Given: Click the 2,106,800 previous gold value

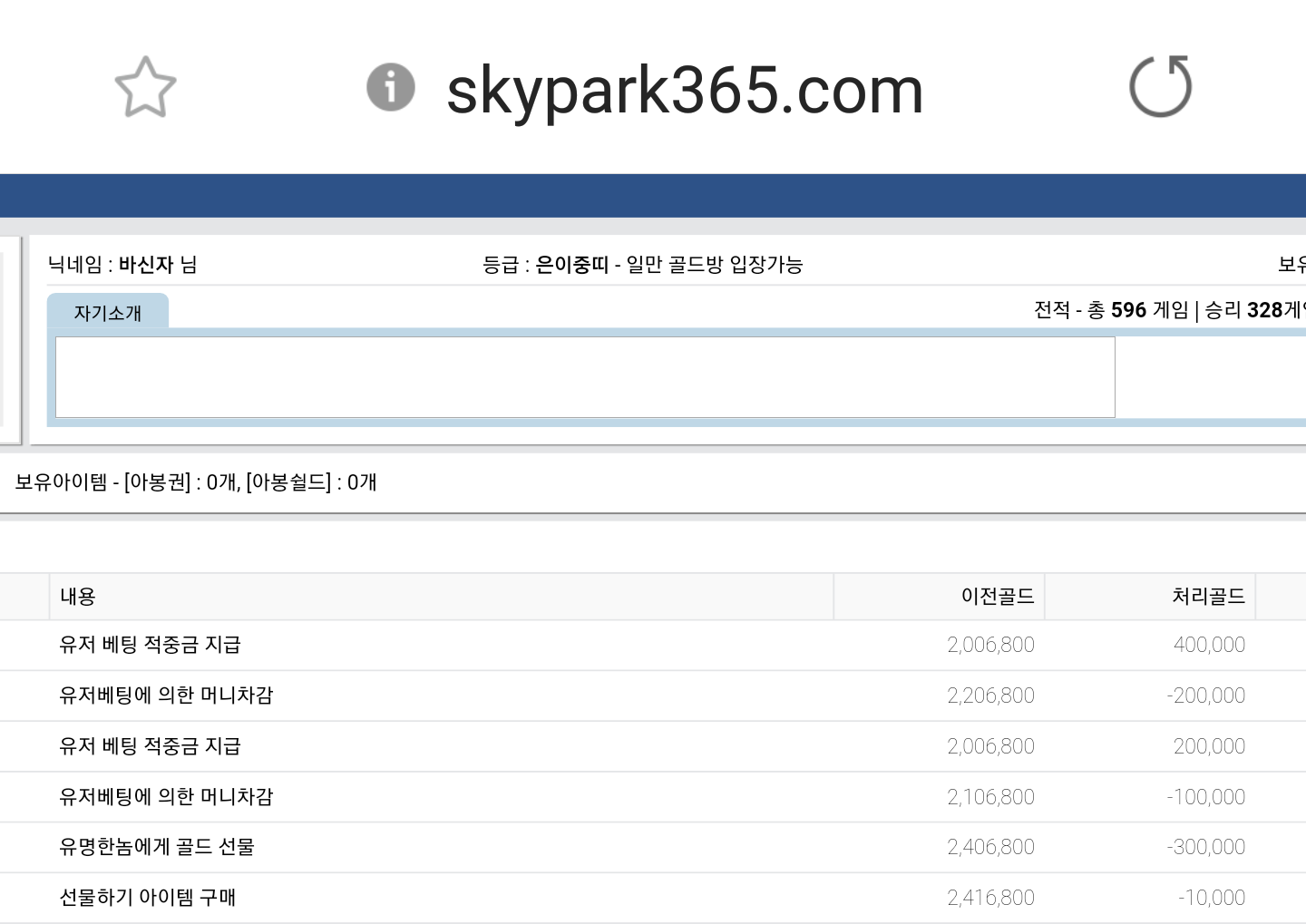Looking at the screenshot, I should pyautogui.click(x=990, y=797).
